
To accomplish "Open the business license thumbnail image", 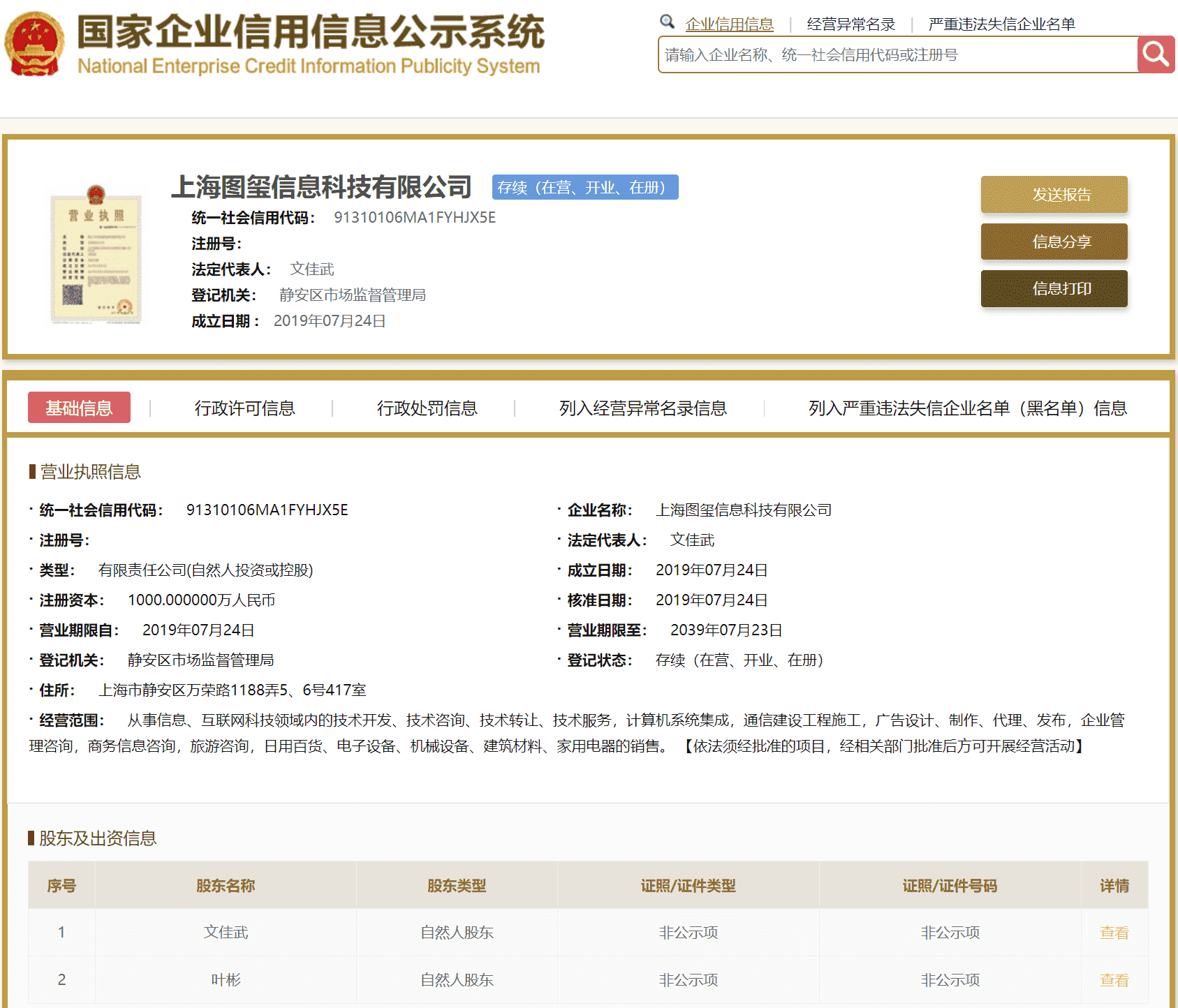I will click(96, 254).
